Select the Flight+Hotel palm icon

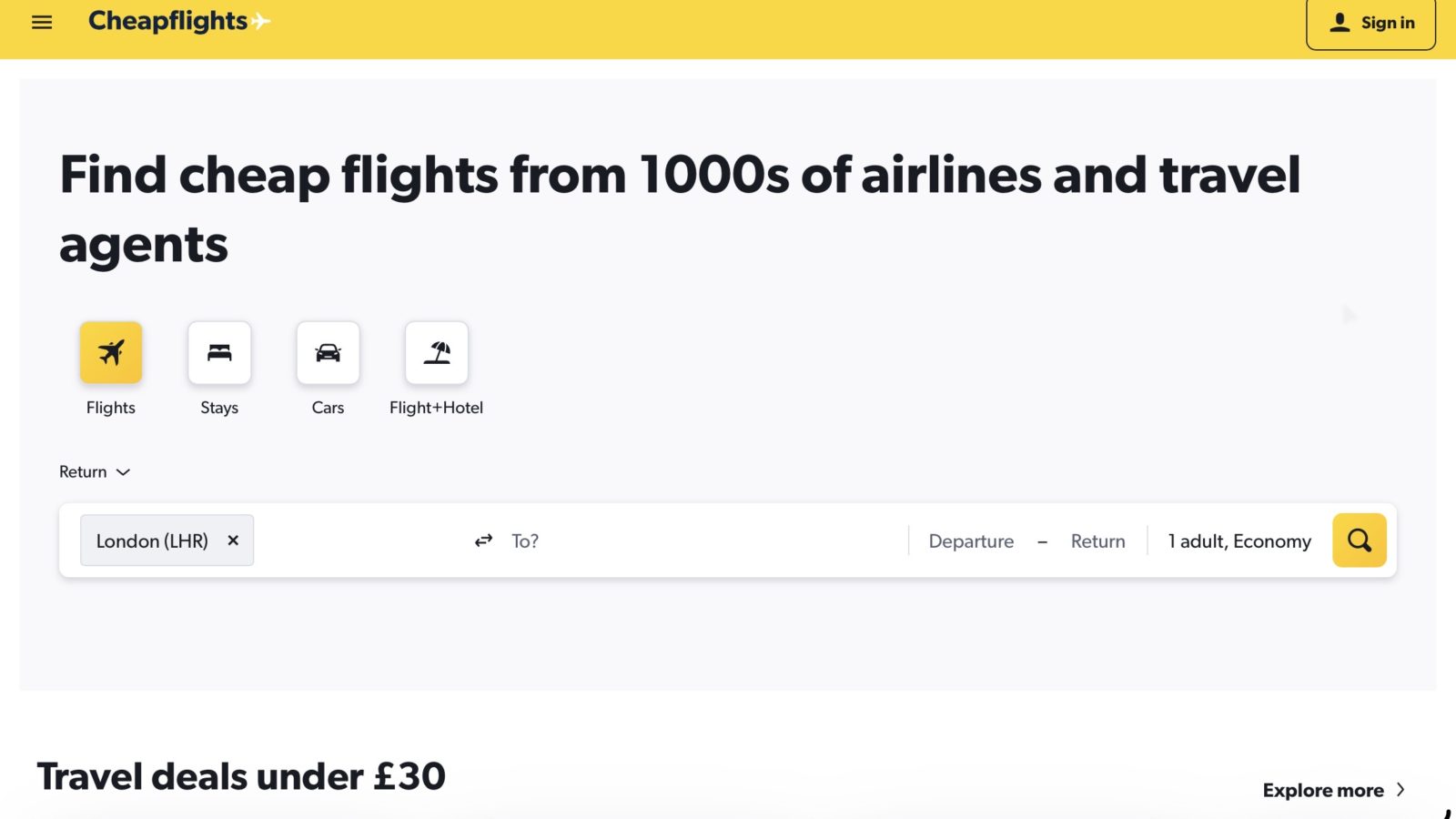(437, 352)
